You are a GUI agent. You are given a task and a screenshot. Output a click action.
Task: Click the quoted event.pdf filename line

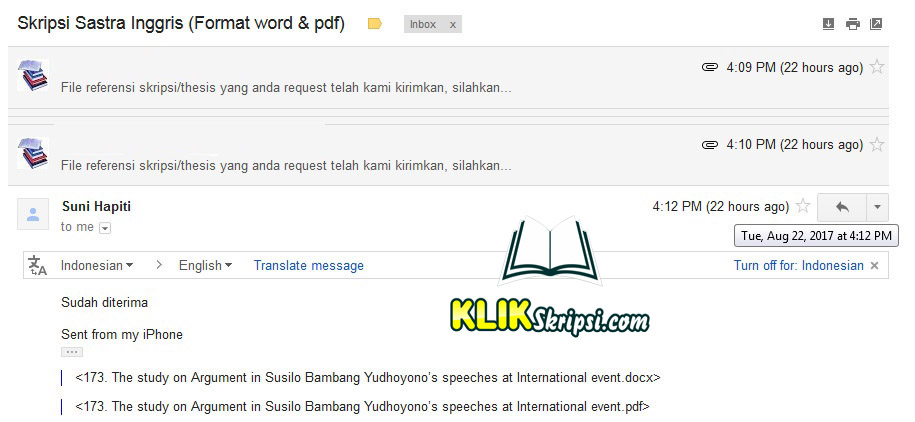[362, 406]
